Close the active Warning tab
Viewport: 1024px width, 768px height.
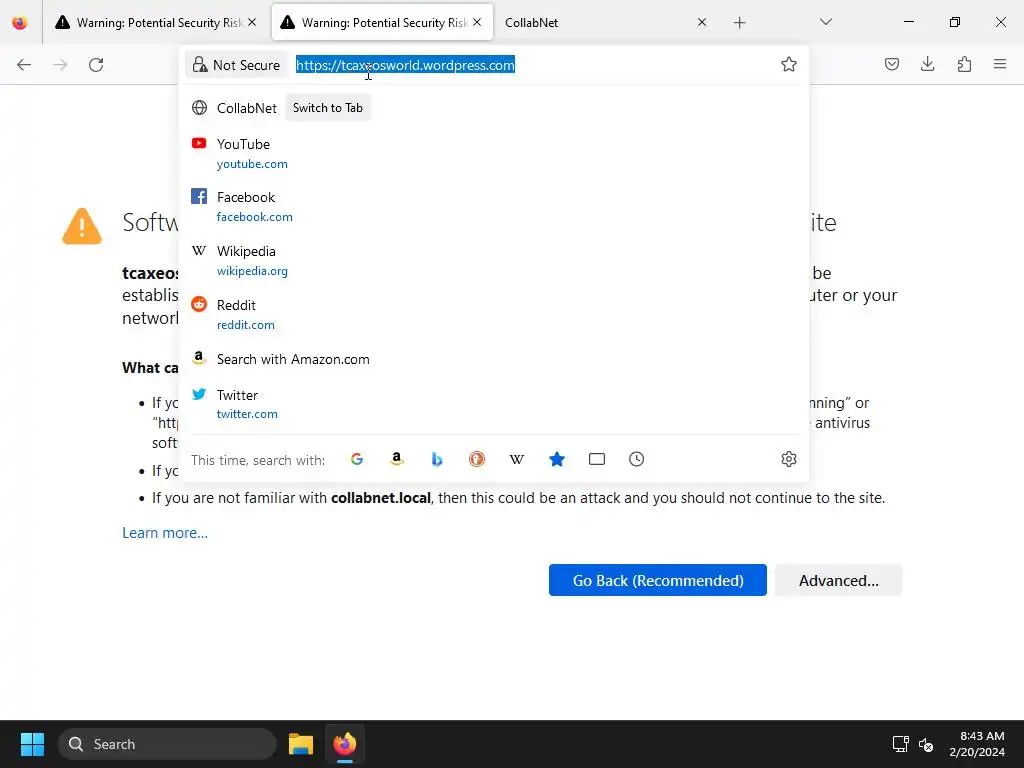(x=477, y=22)
